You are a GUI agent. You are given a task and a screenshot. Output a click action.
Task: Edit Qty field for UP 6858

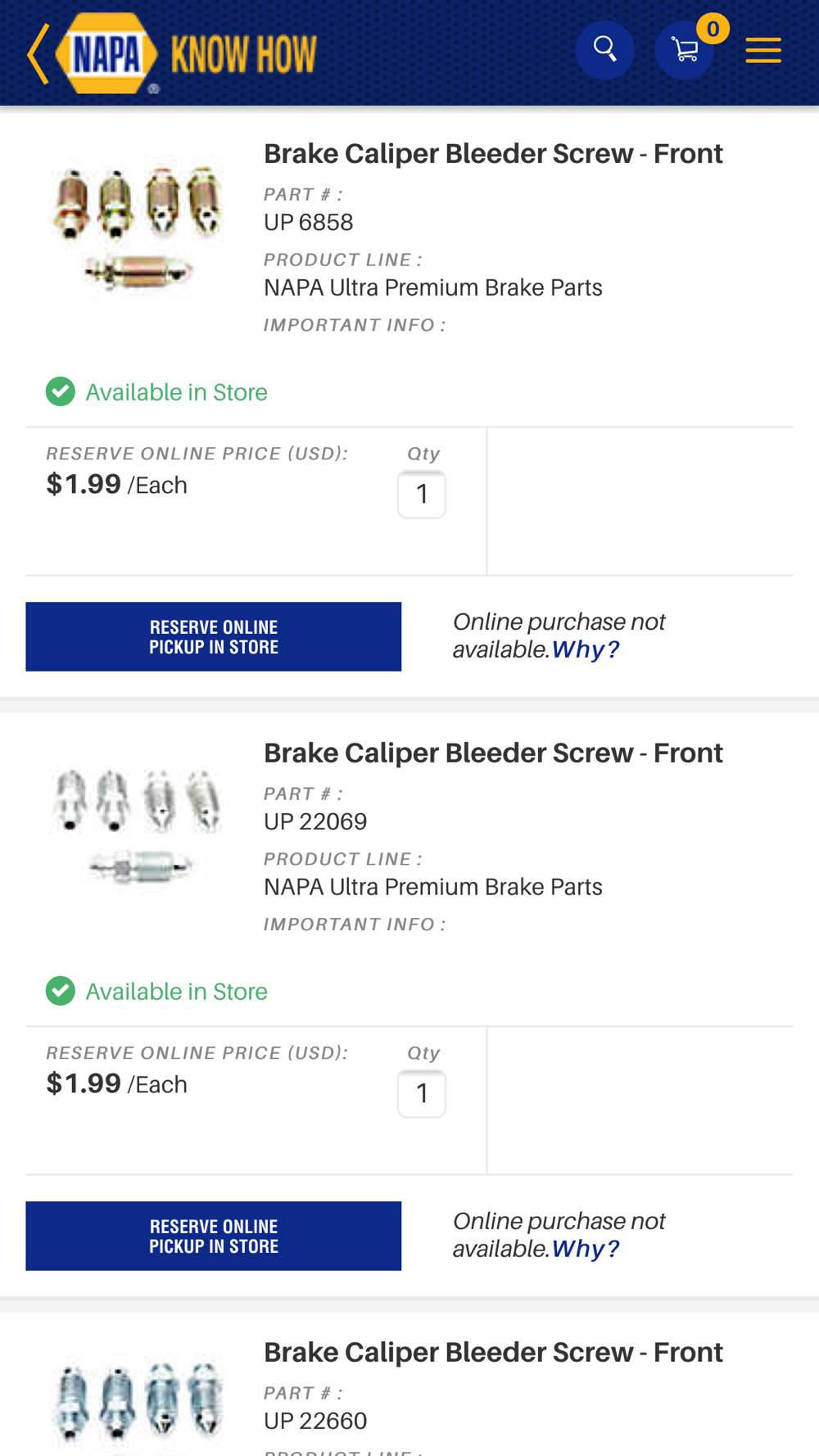(x=422, y=495)
